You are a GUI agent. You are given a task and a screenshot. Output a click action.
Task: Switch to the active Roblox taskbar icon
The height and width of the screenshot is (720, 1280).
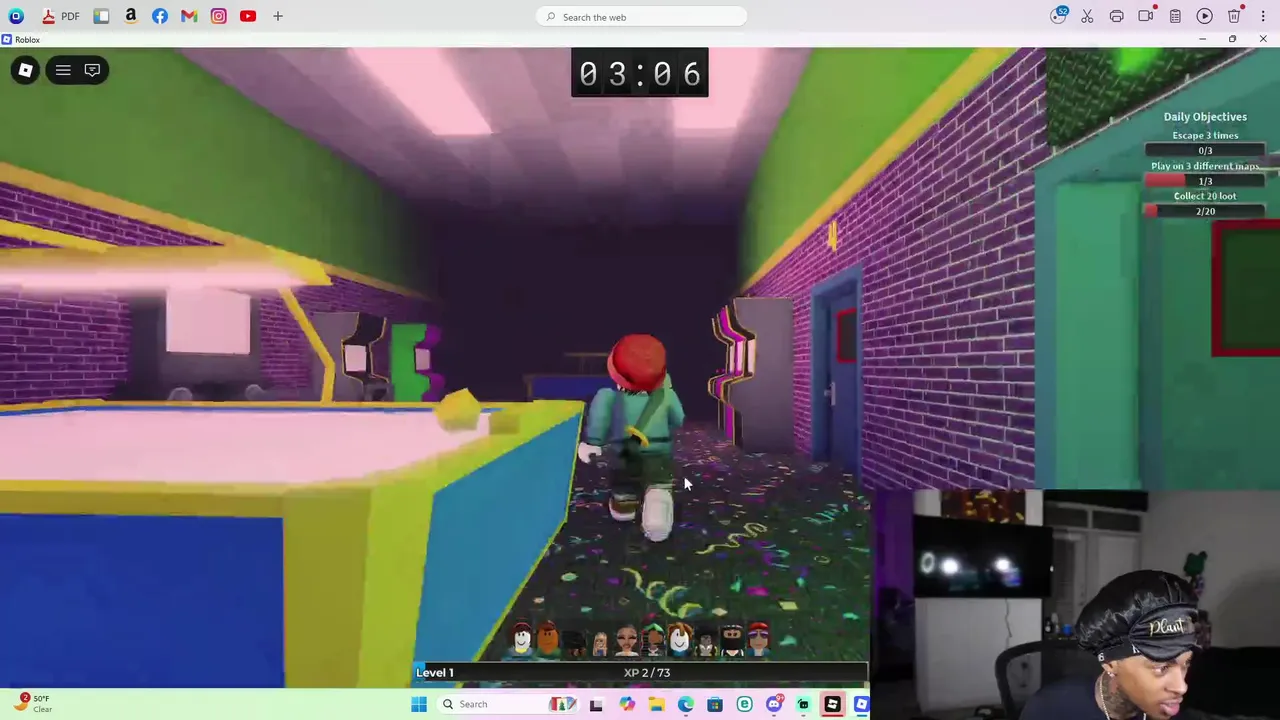(x=832, y=704)
